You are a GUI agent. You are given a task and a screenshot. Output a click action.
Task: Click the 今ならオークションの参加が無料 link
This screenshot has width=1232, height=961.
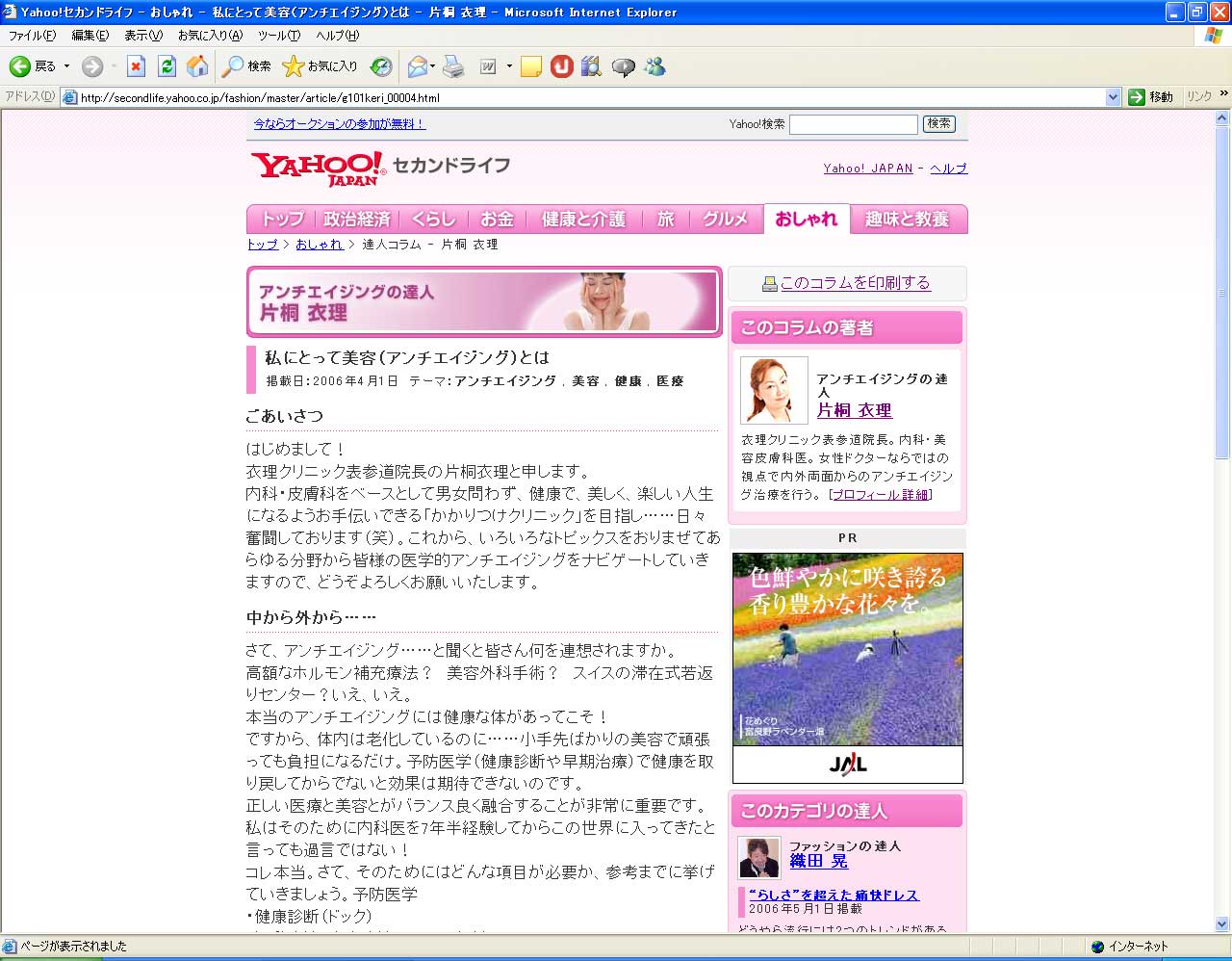(339, 124)
